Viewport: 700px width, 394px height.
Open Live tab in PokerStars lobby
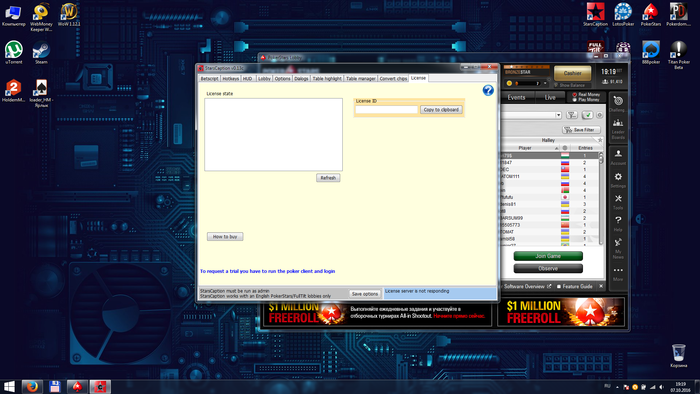point(550,97)
